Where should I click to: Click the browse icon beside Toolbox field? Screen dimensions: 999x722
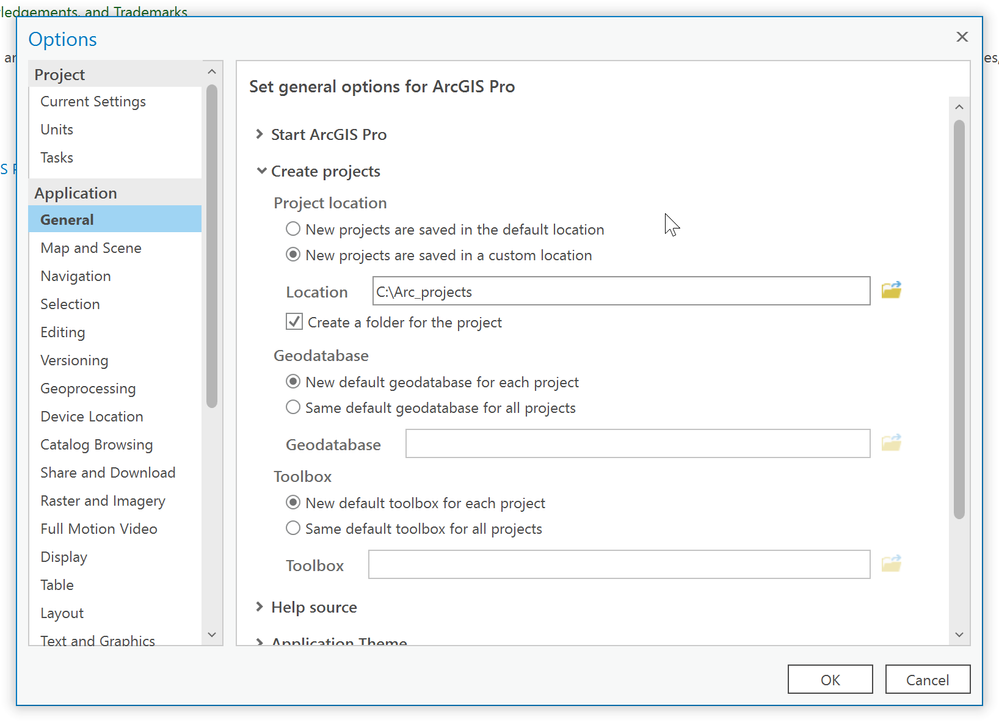point(891,565)
